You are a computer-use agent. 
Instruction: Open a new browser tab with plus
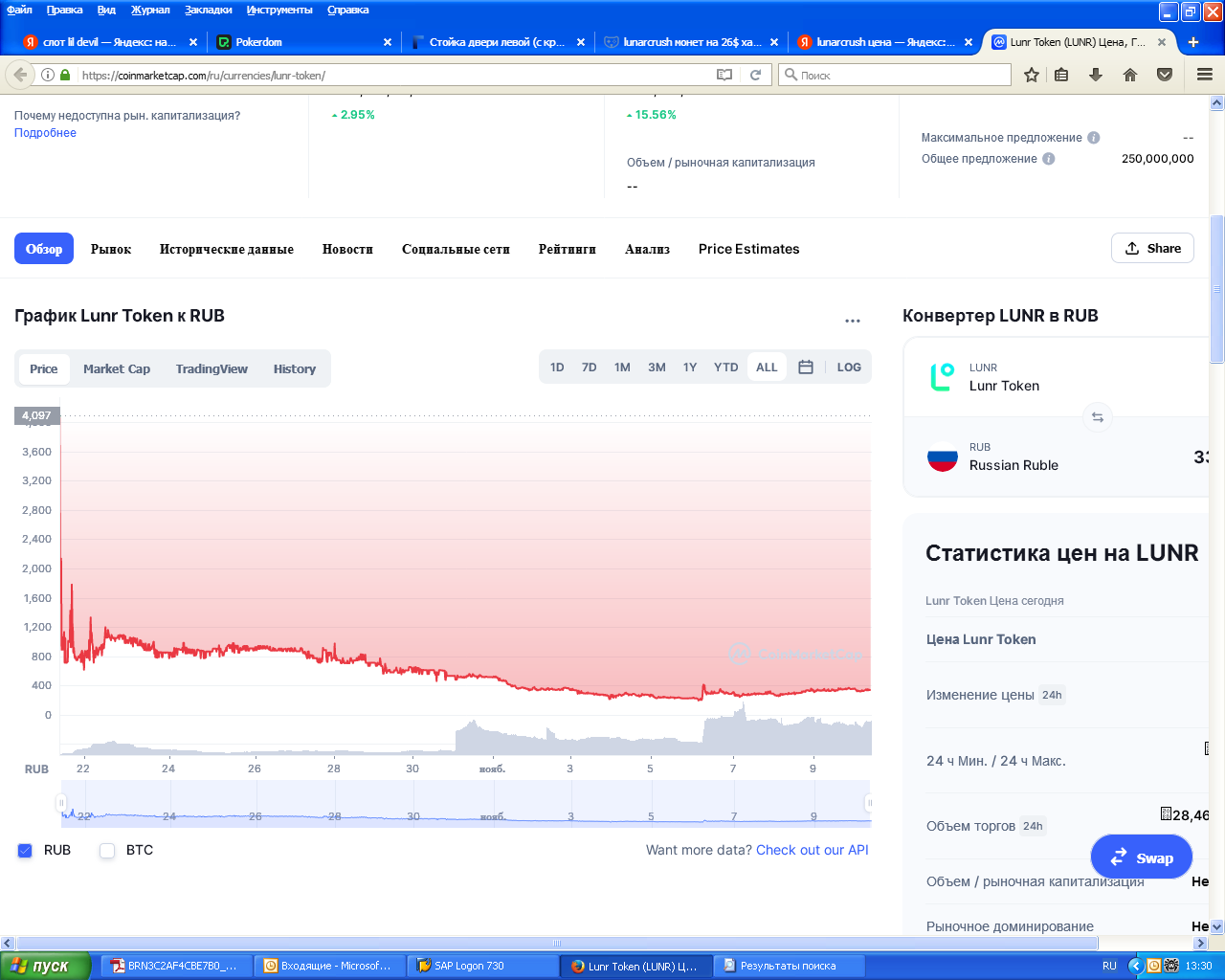point(1193,42)
